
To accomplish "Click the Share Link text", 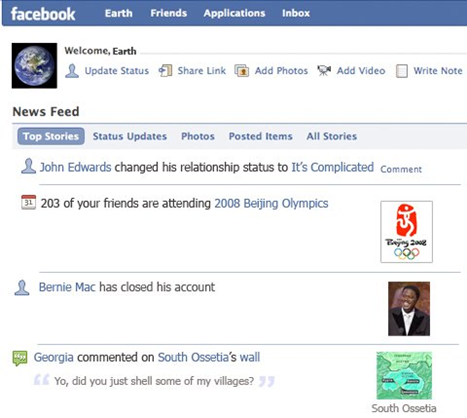I will pos(202,71).
